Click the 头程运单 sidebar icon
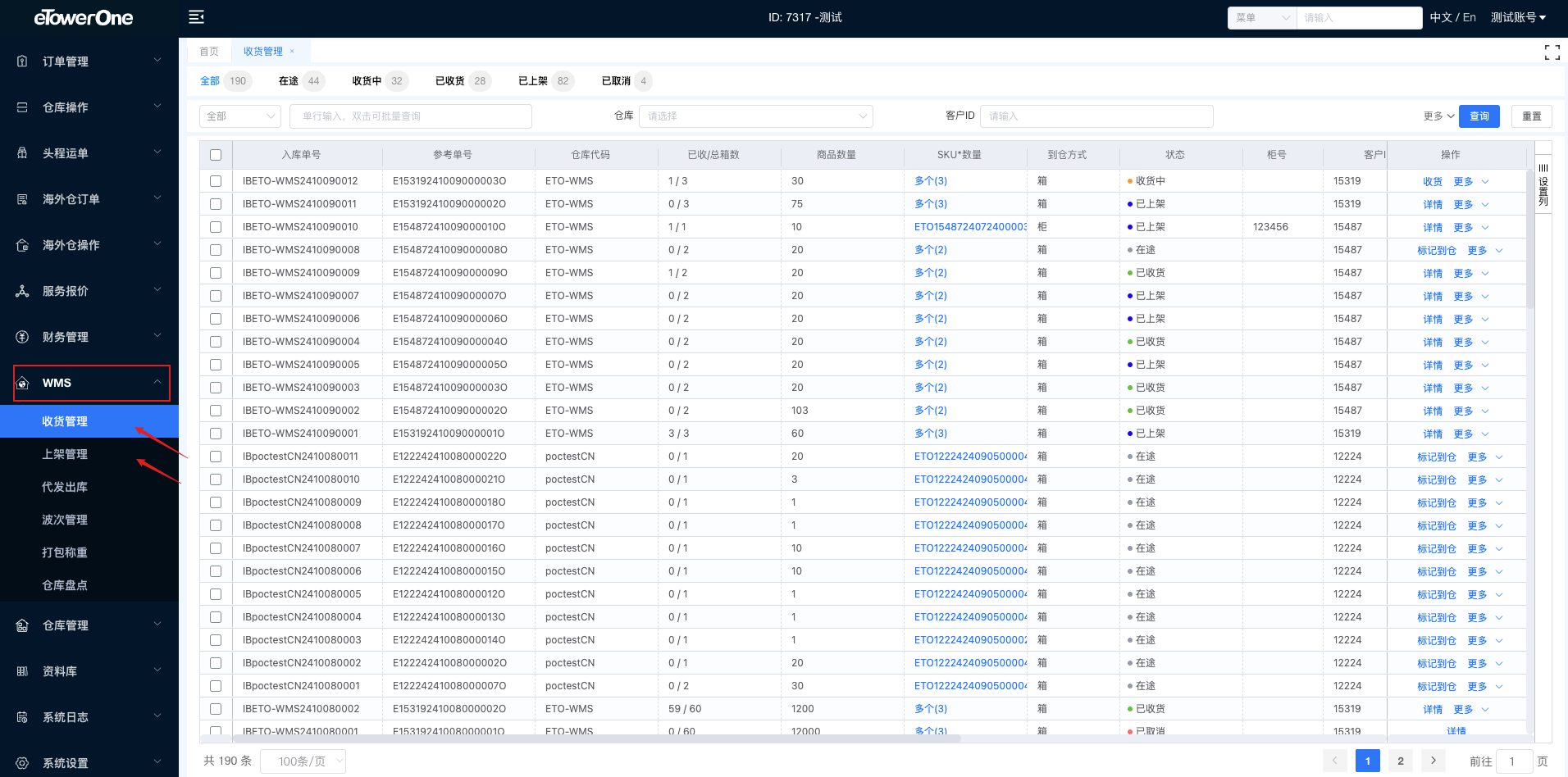The height and width of the screenshot is (777, 1568). 23,153
